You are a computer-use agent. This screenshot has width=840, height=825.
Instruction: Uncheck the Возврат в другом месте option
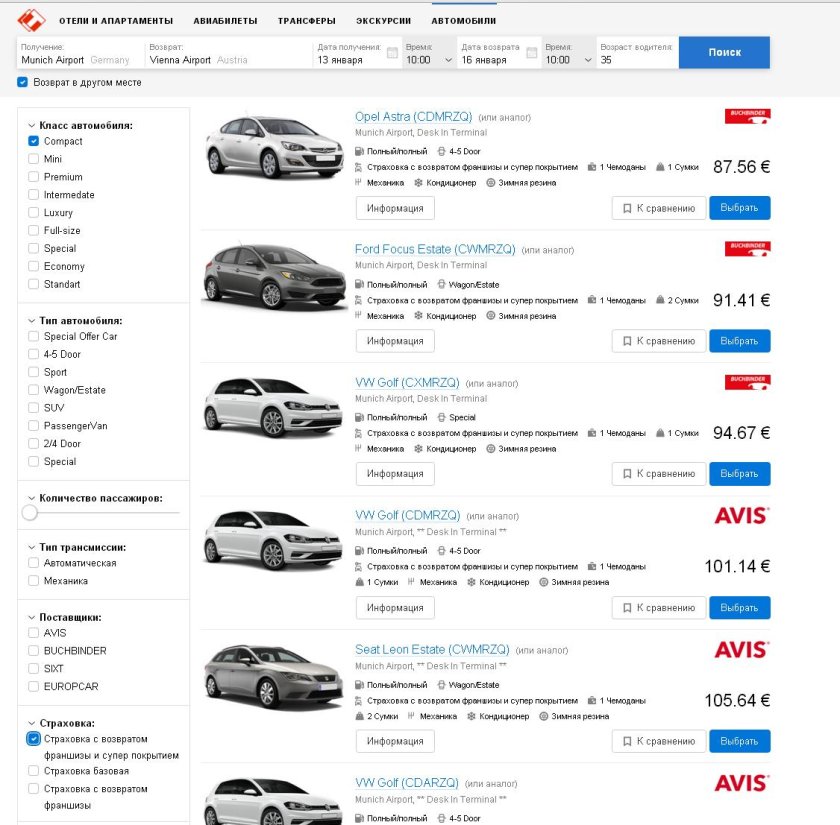tap(22, 83)
